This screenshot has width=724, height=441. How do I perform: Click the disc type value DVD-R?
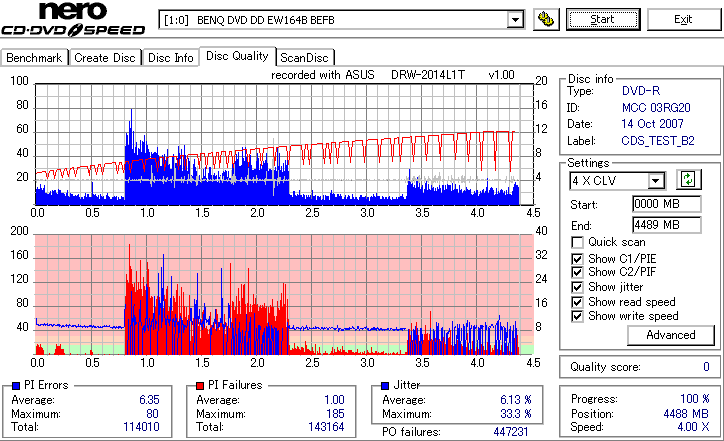coord(641,91)
